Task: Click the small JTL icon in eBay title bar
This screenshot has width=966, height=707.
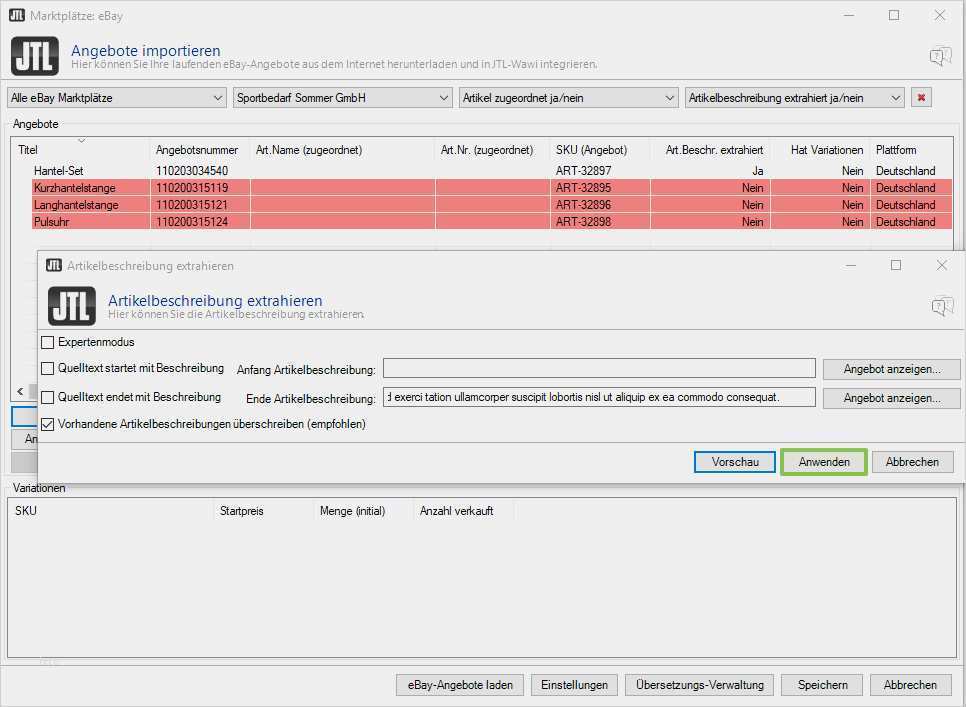Action: 17,15
